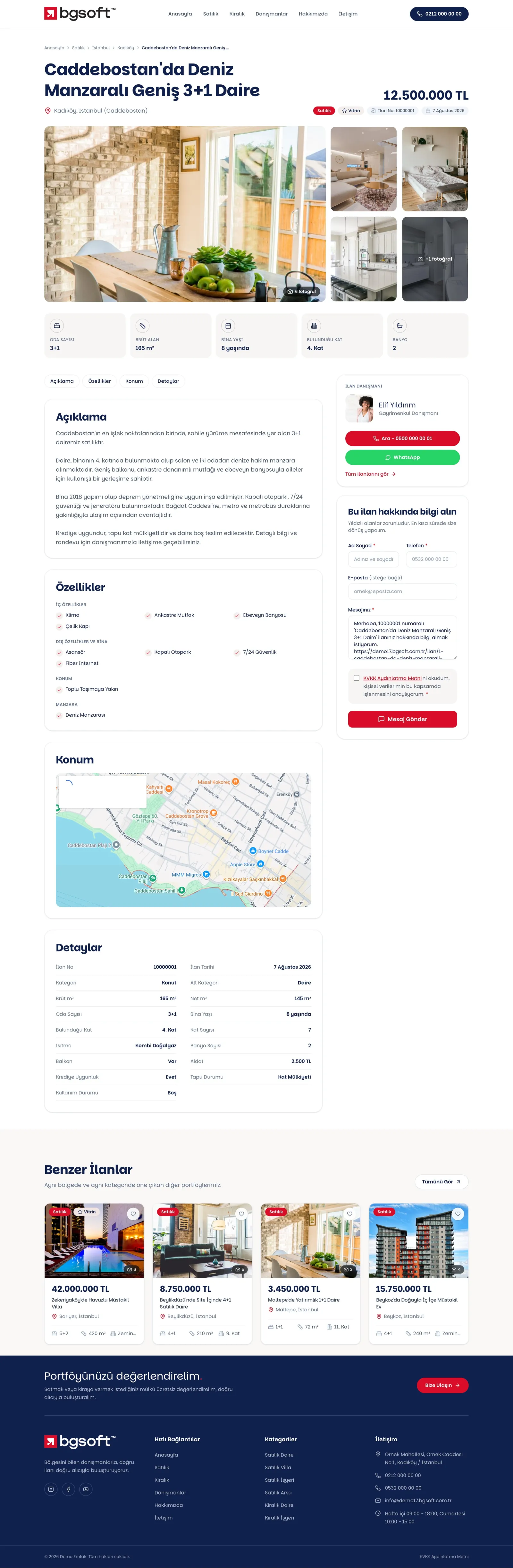Open the footer-bottom KVKK Aydınlatma Metni link

[x=444, y=1556]
